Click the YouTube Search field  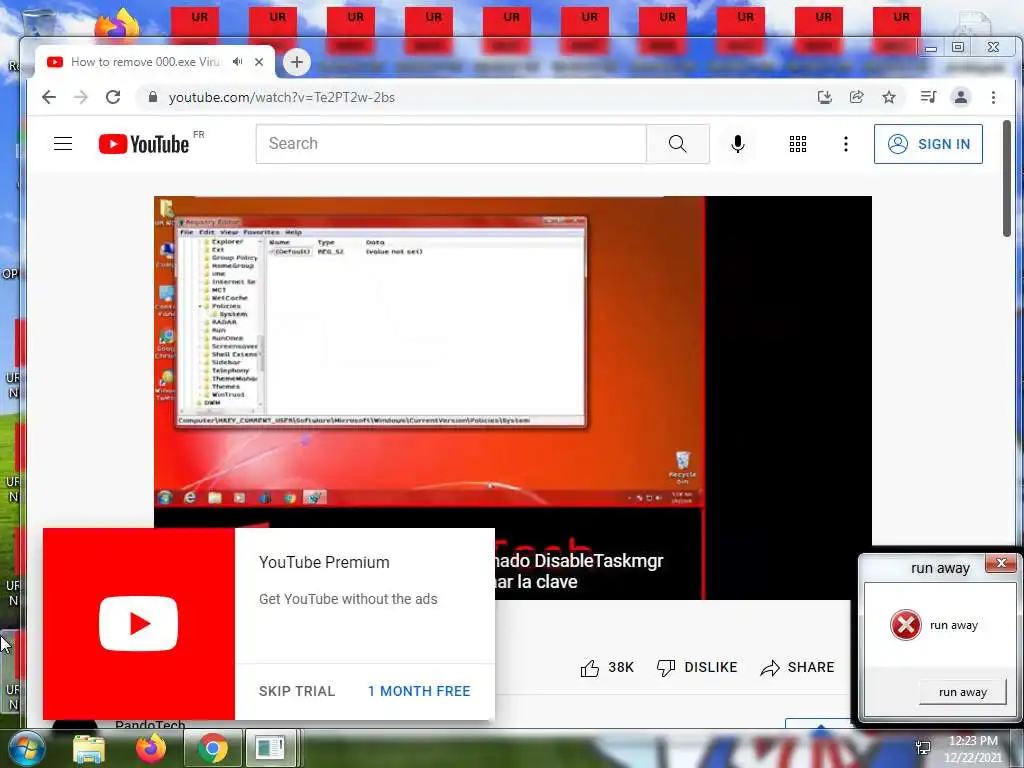click(x=451, y=144)
